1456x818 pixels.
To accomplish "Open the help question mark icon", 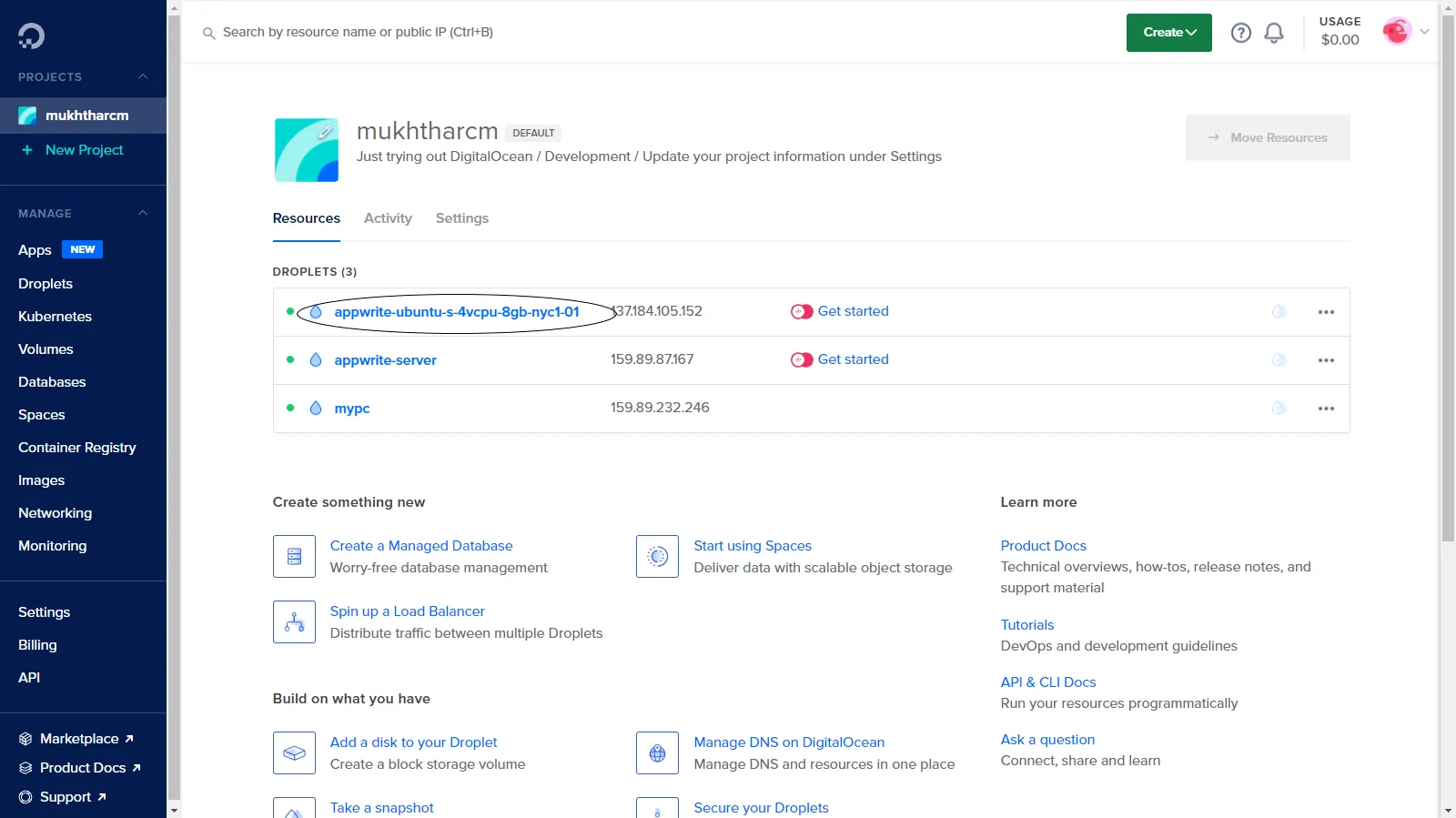I will (1240, 33).
